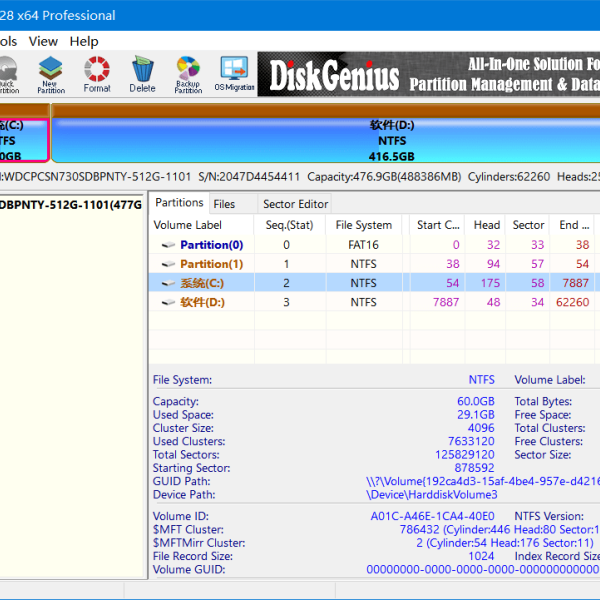Screen dimensions: 600x600
Task: Click the drive icon beside Partition(1)
Action: [x=168, y=264]
